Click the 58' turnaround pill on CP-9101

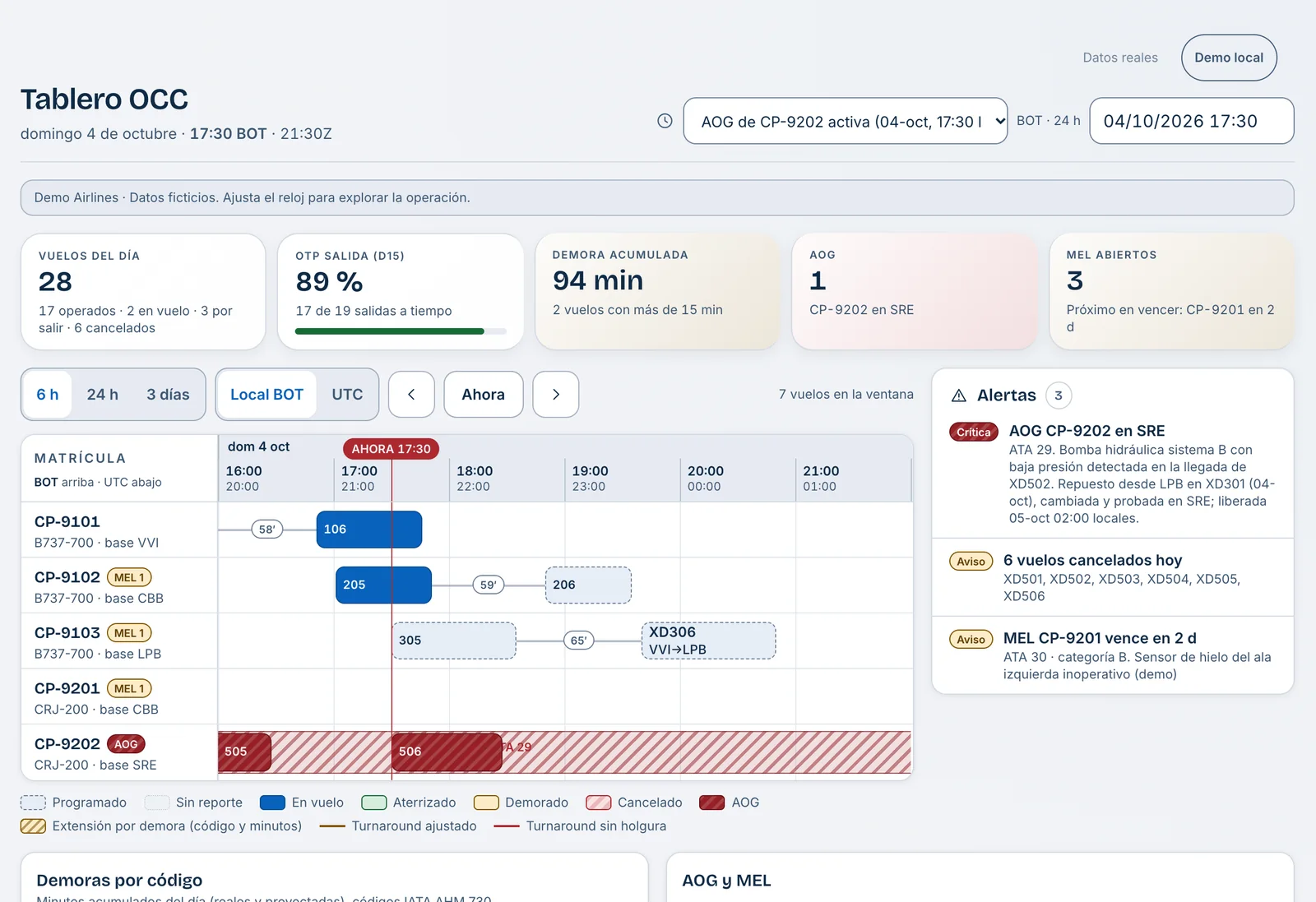point(267,530)
